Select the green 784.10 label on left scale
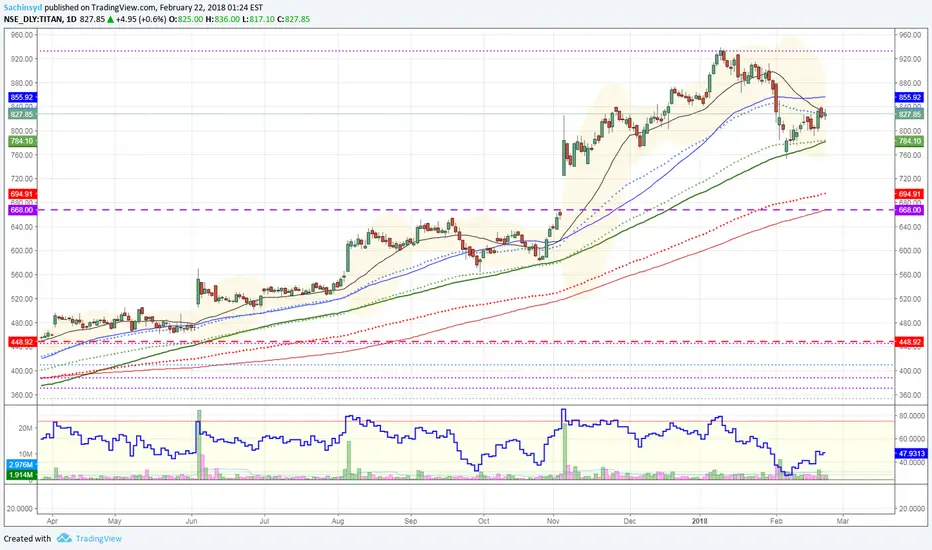The height and width of the screenshot is (550, 932). click(x=22, y=141)
